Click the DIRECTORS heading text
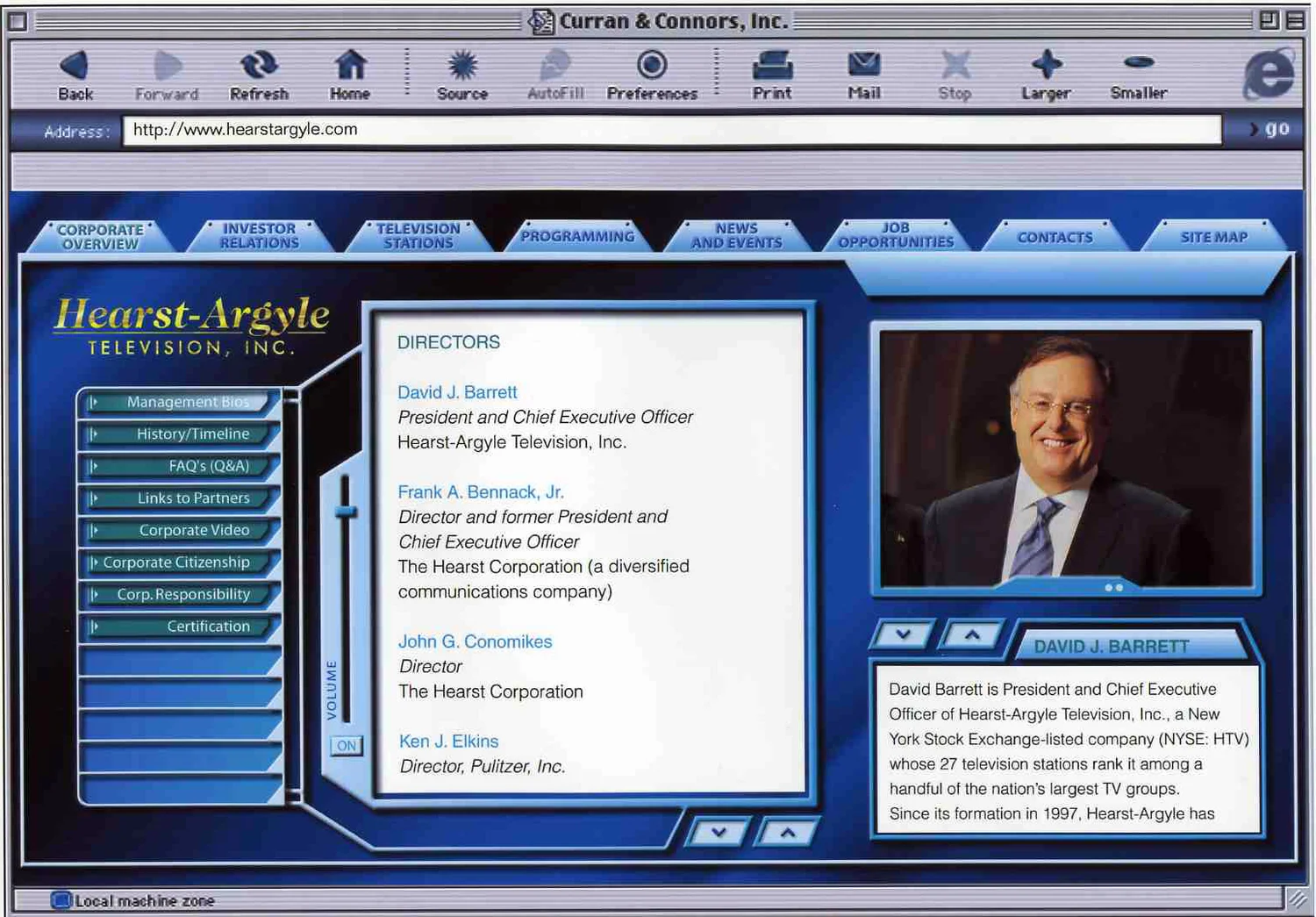The image size is (1316, 917). tap(448, 342)
